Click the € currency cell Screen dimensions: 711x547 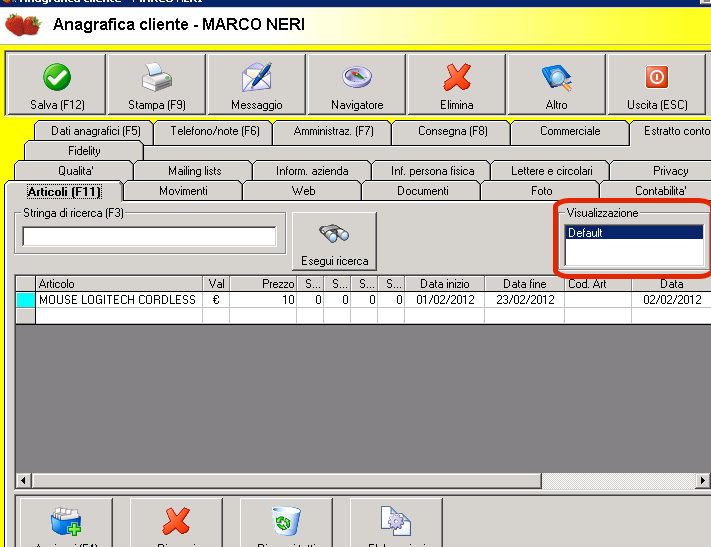[216, 300]
